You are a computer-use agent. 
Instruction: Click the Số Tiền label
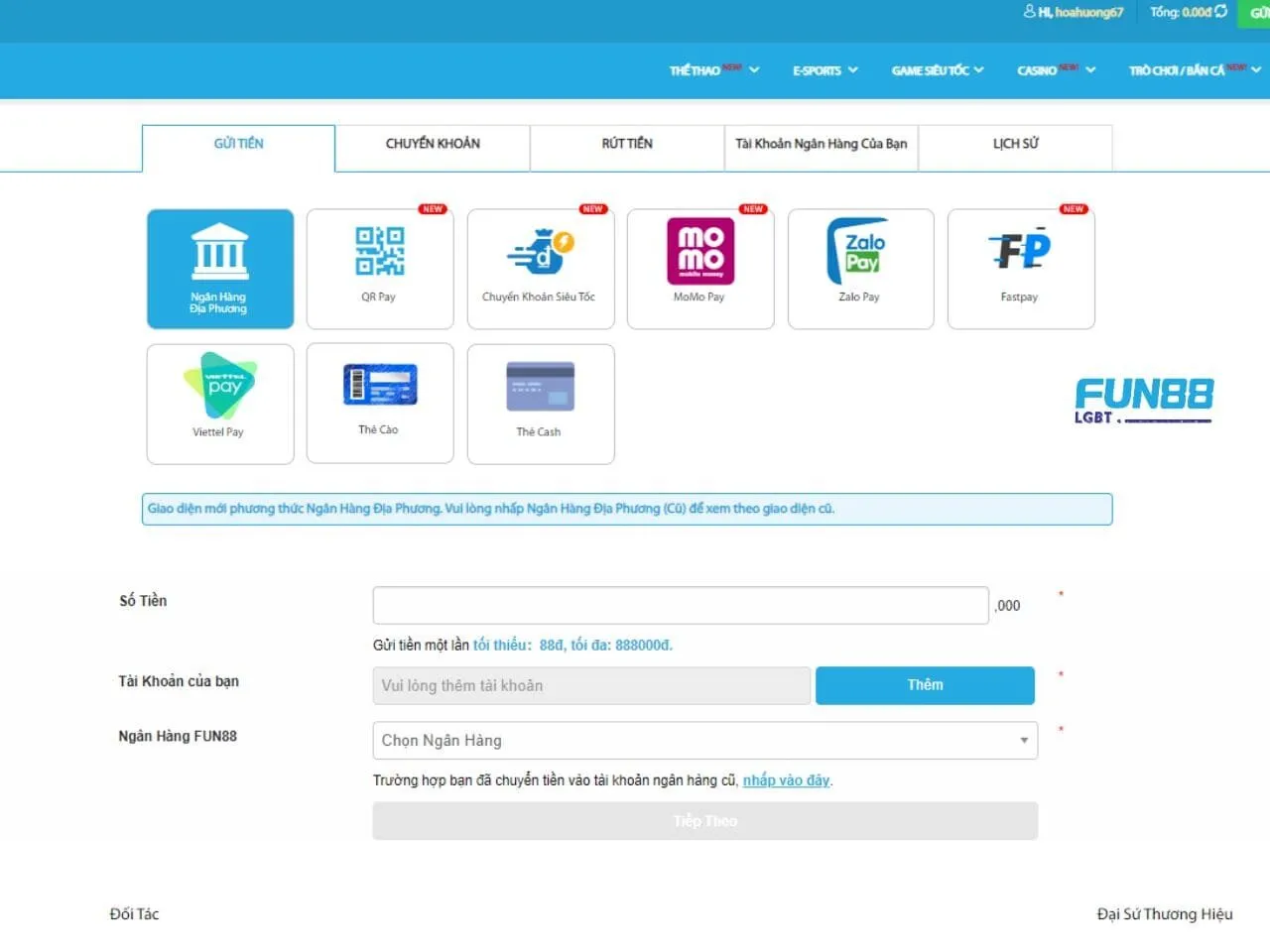point(143,601)
